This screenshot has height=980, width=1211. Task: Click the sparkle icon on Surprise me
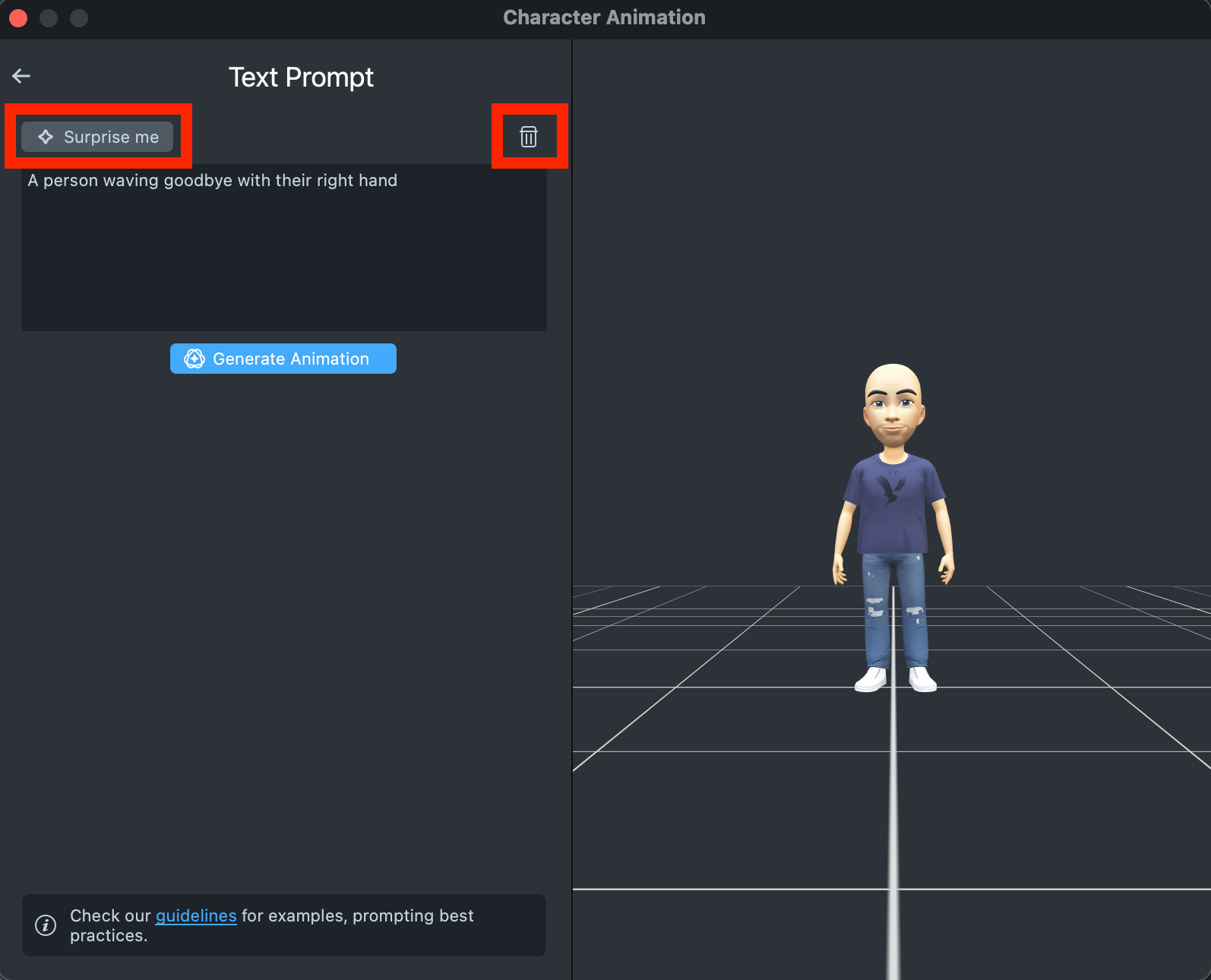pos(46,137)
